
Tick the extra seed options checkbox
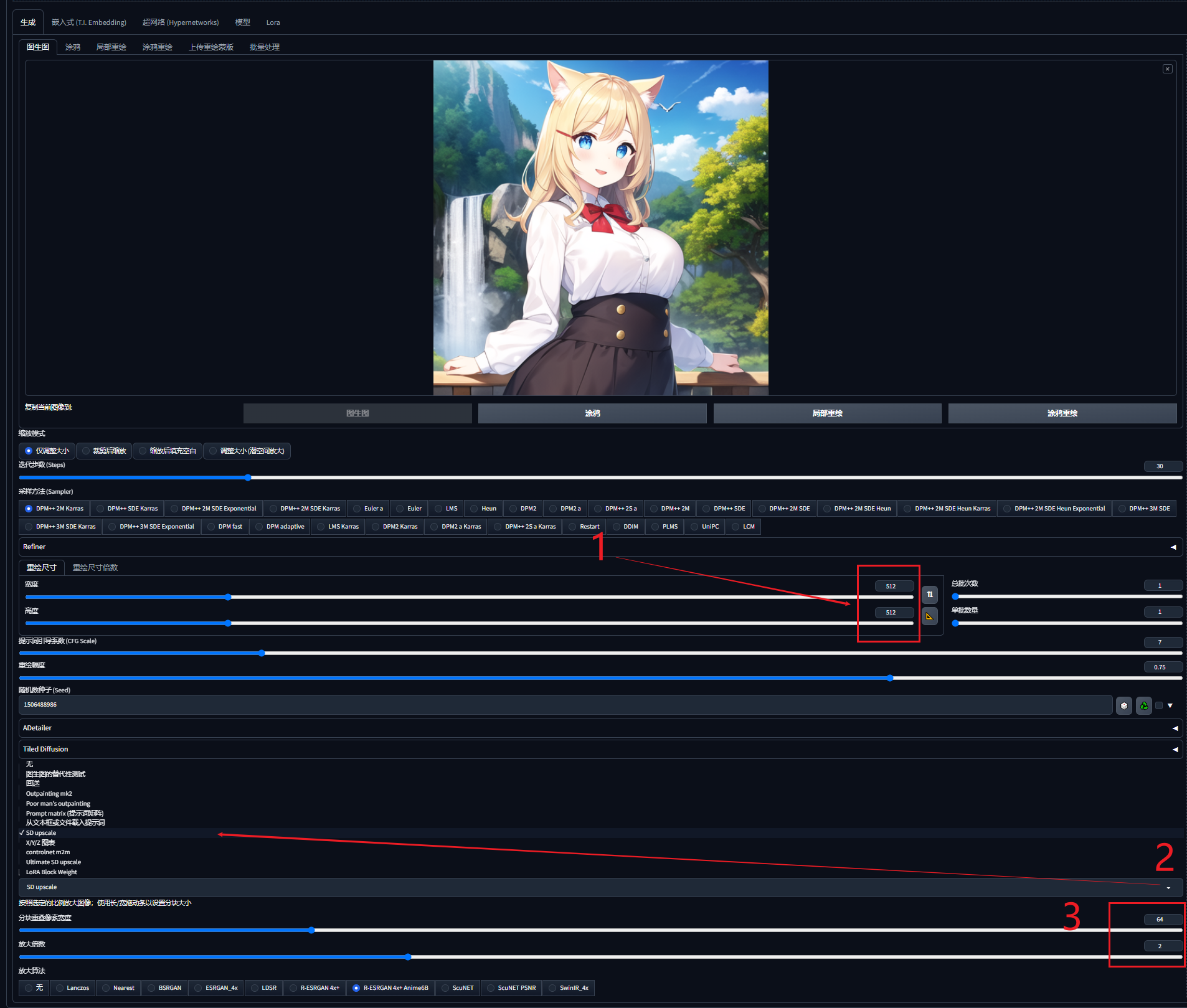pyautogui.click(x=1159, y=705)
